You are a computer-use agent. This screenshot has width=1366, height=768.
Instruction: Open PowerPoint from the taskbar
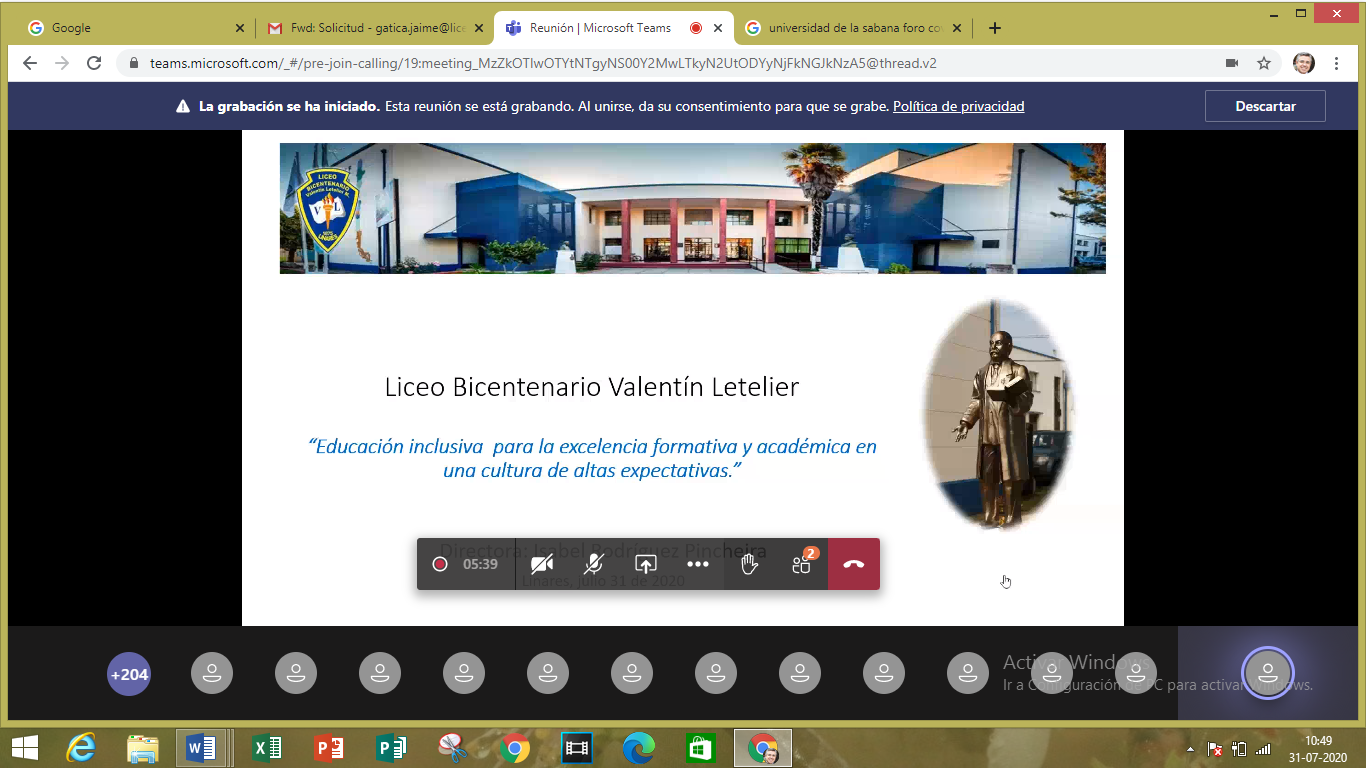click(328, 747)
